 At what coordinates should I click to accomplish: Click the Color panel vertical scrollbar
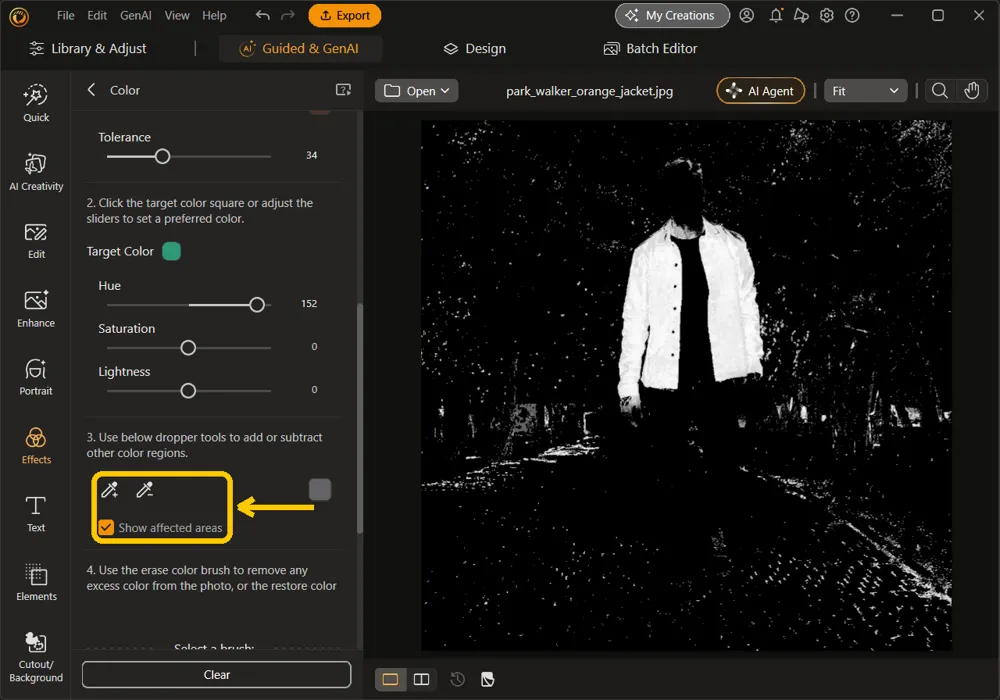360,418
